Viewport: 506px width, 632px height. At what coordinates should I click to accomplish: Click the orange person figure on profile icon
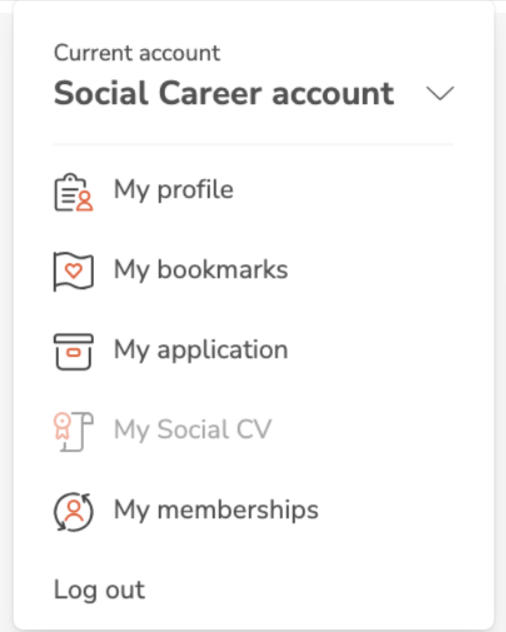click(85, 201)
